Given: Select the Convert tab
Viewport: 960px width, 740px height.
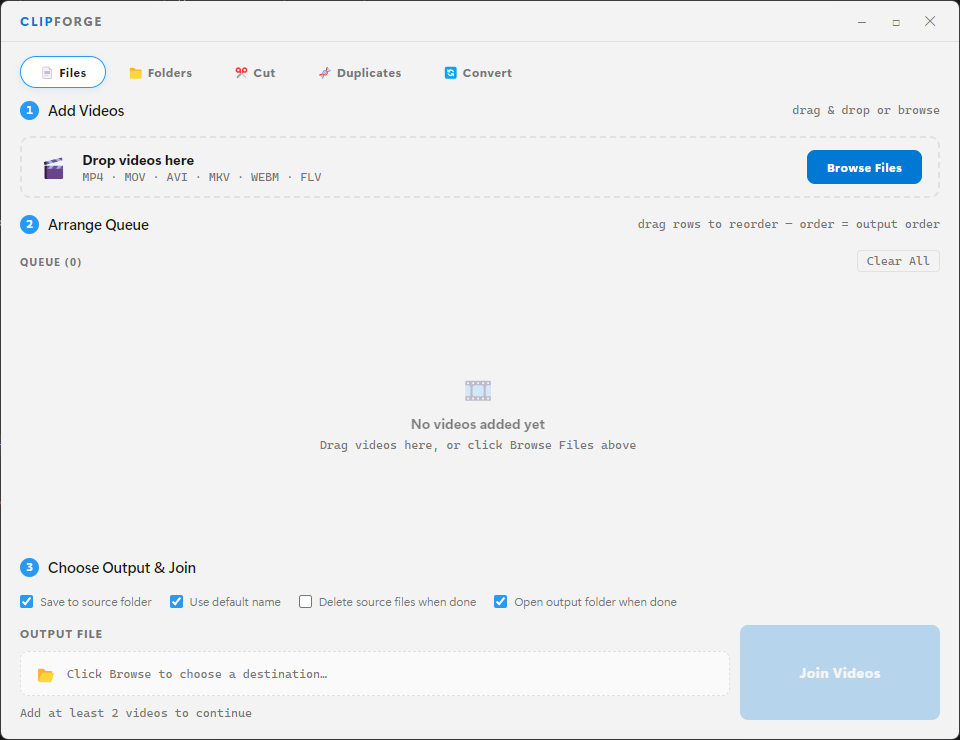Looking at the screenshot, I should pyautogui.click(x=478, y=73).
